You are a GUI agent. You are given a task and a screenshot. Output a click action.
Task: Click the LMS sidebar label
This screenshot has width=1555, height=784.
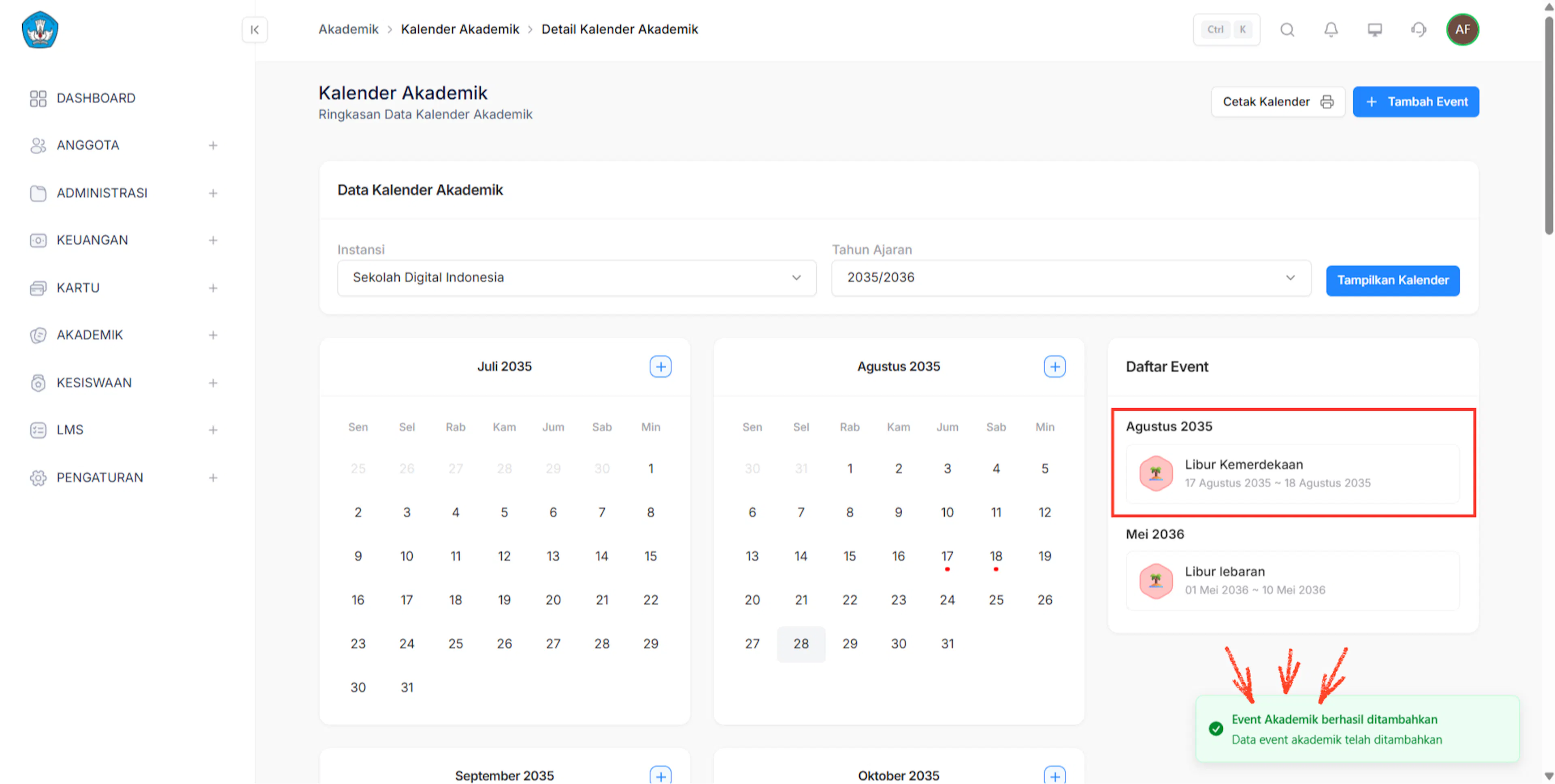click(x=70, y=430)
